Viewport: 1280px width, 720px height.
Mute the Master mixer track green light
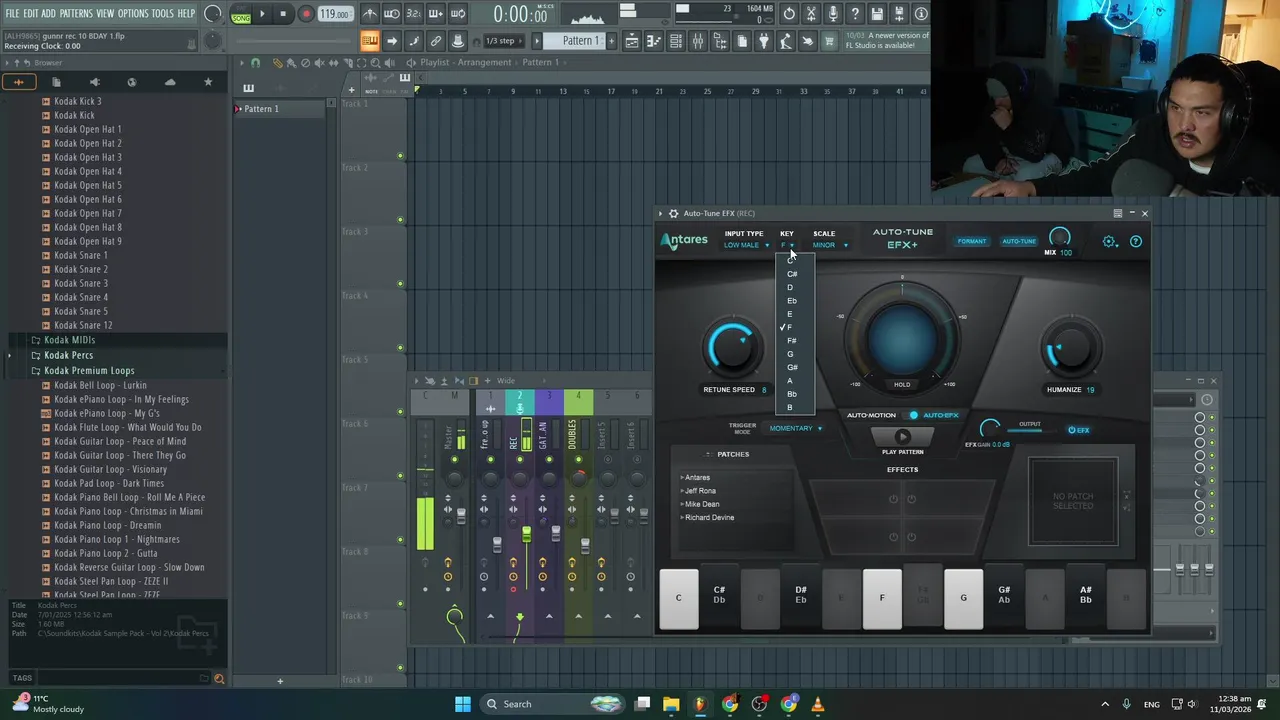point(454,460)
